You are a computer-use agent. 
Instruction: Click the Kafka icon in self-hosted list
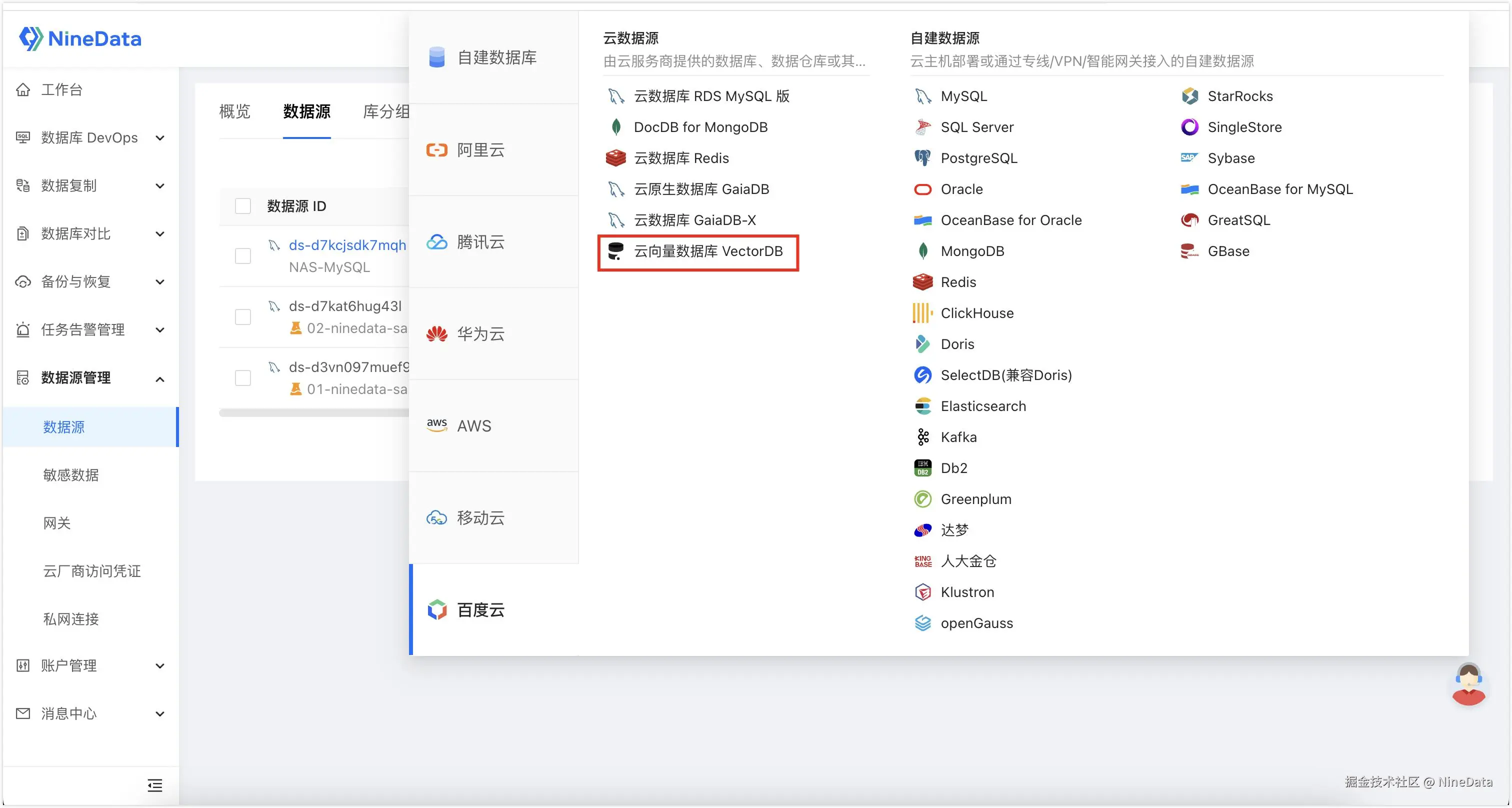tap(922, 437)
